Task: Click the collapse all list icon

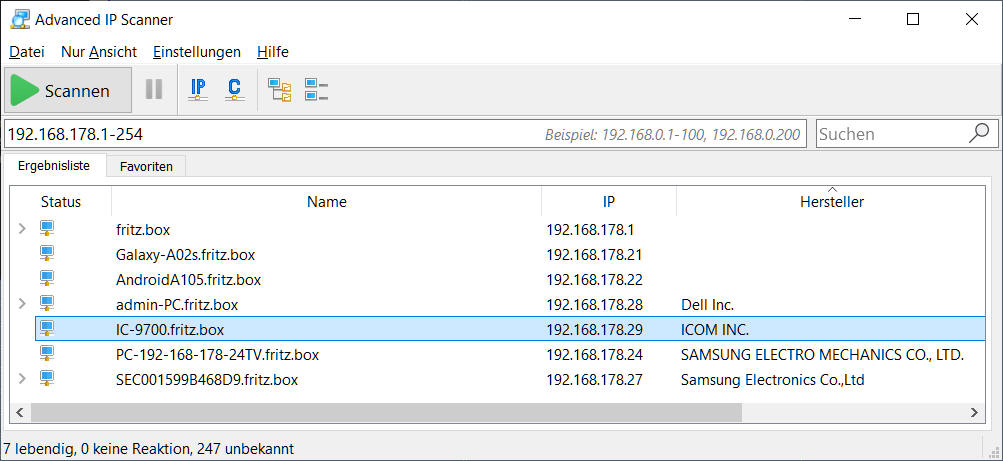Action: [316, 90]
